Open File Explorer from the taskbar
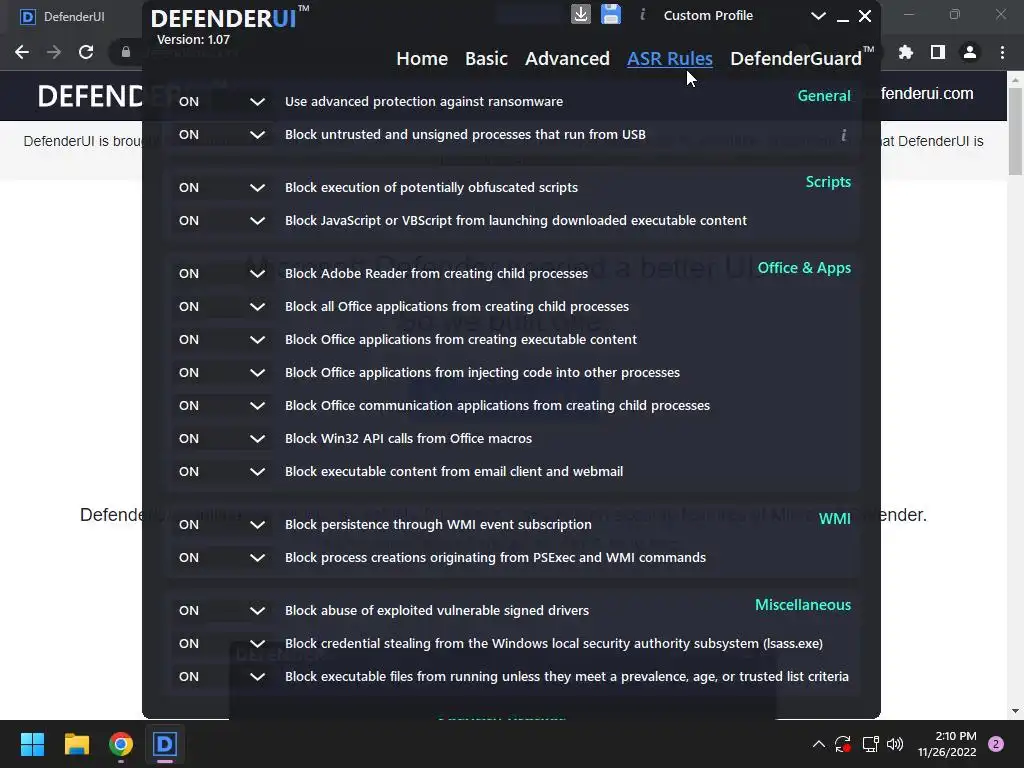Viewport: 1024px width, 768px height. 76,744
